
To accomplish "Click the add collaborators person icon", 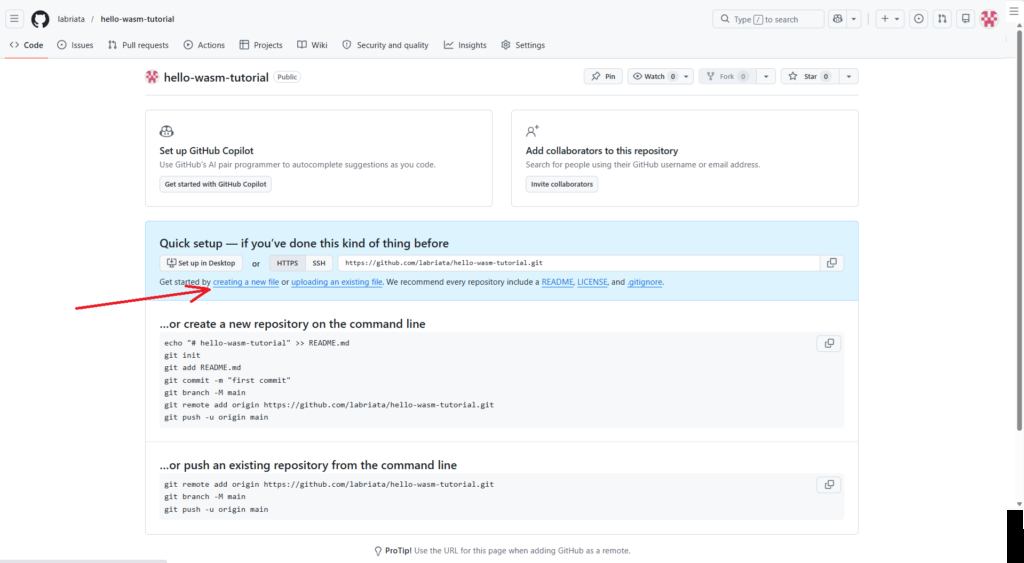I will (532, 131).
